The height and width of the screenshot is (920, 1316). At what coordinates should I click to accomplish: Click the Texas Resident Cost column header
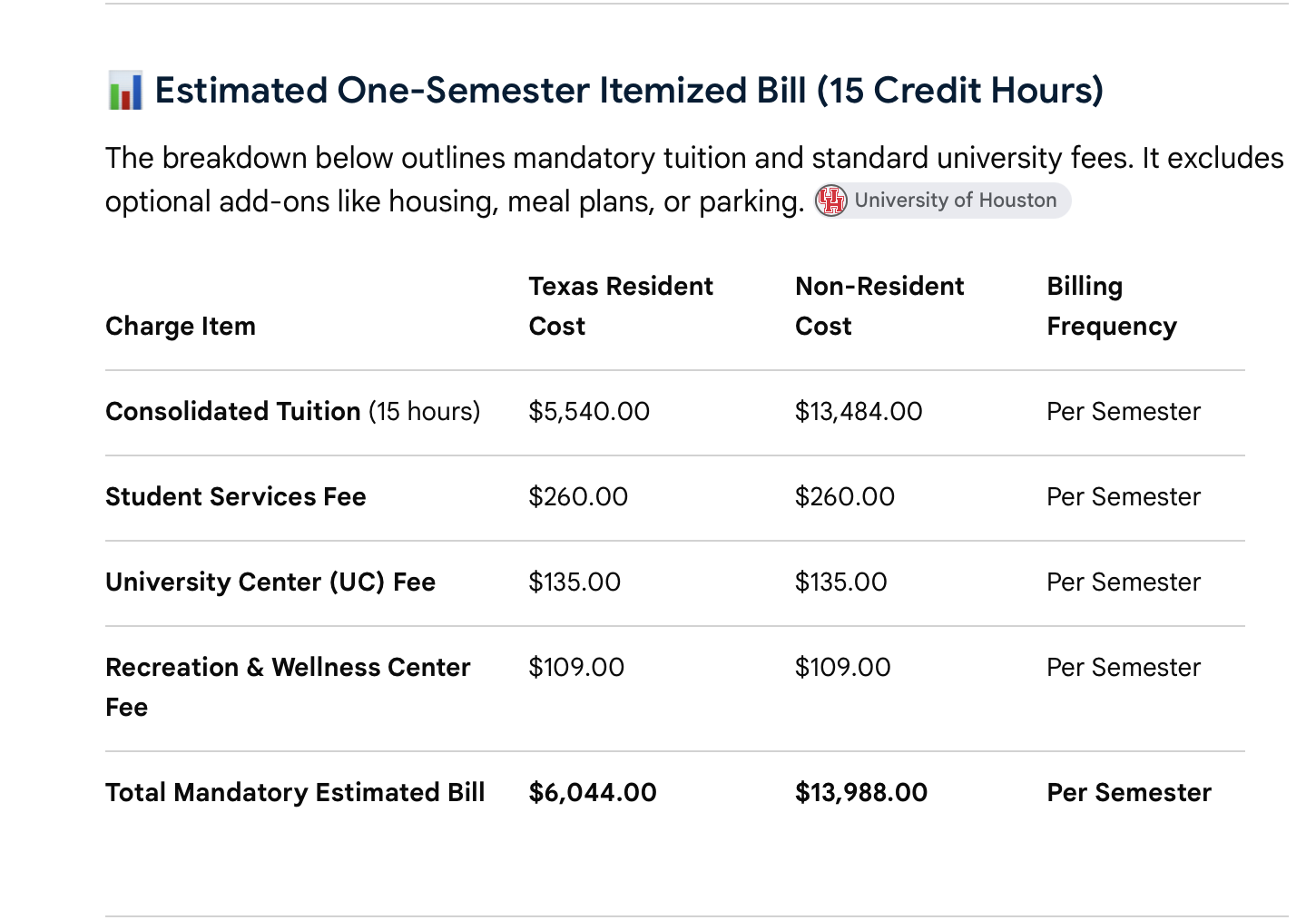click(x=621, y=306)
